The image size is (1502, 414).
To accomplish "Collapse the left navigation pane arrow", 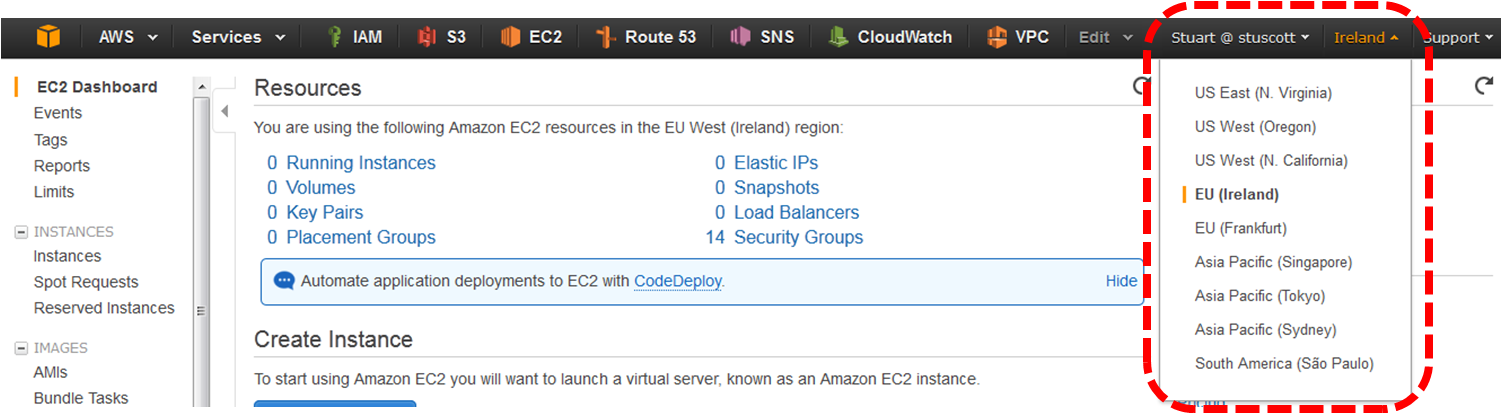I will (x=224, y=110).
